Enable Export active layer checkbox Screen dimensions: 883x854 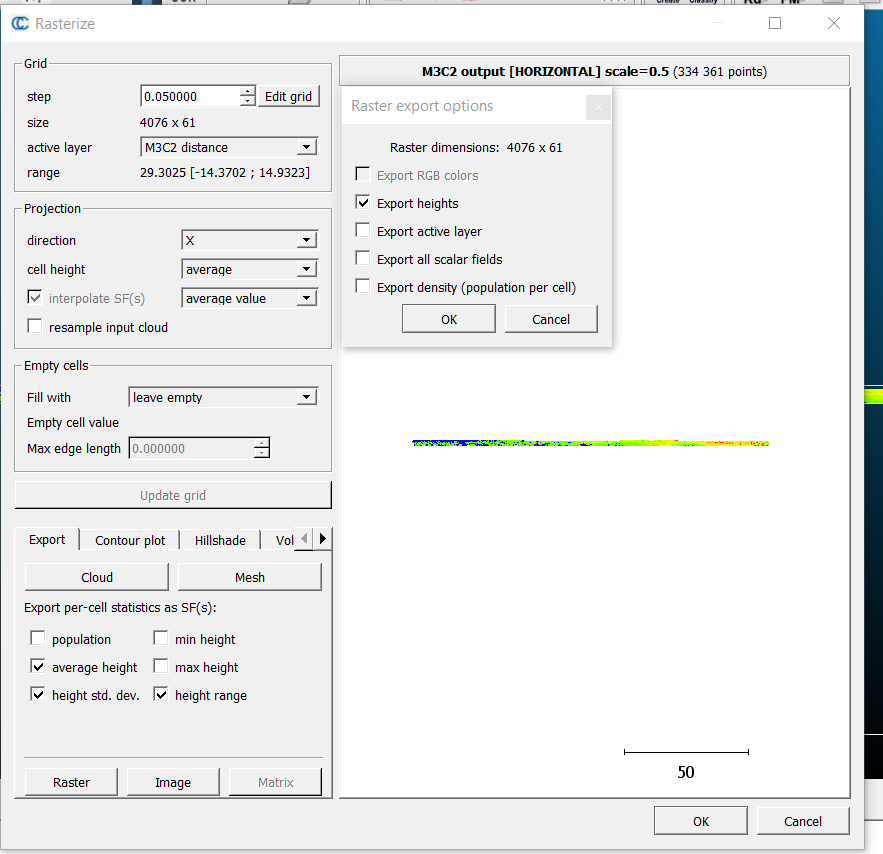[363, 231]
